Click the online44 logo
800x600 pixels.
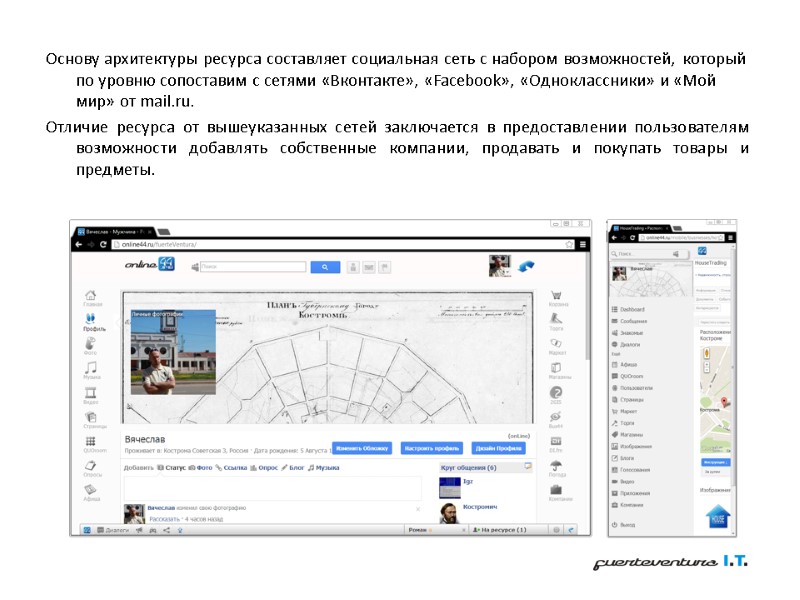click(150, 264)
